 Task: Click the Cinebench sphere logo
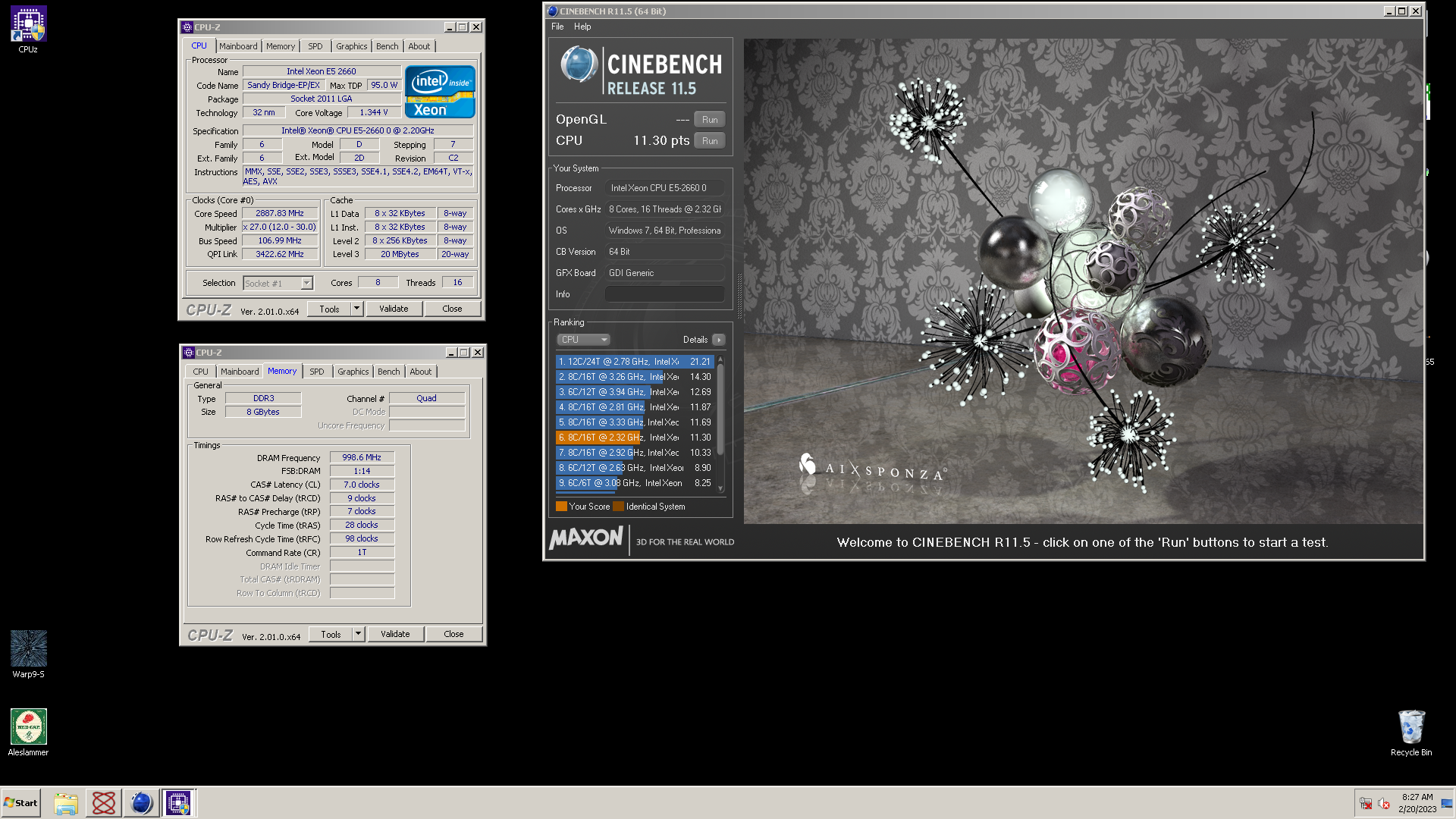579,65
